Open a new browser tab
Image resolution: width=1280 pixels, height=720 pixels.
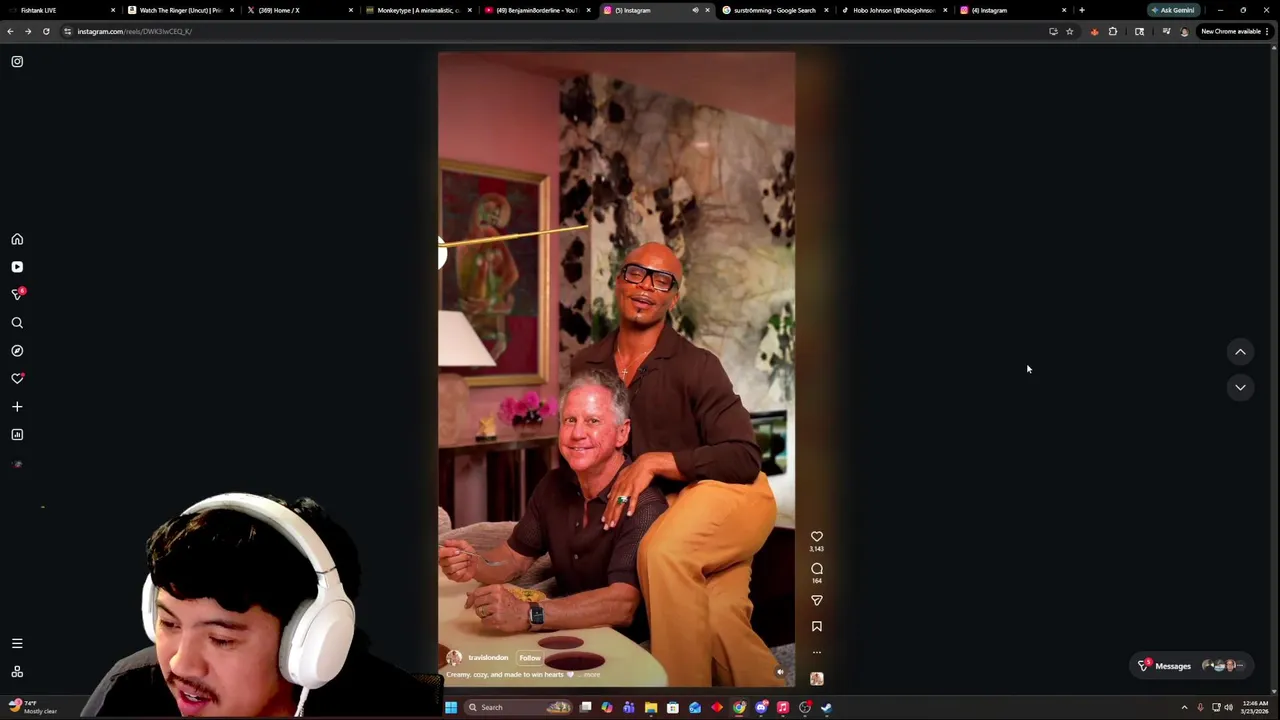[1081, 10]
